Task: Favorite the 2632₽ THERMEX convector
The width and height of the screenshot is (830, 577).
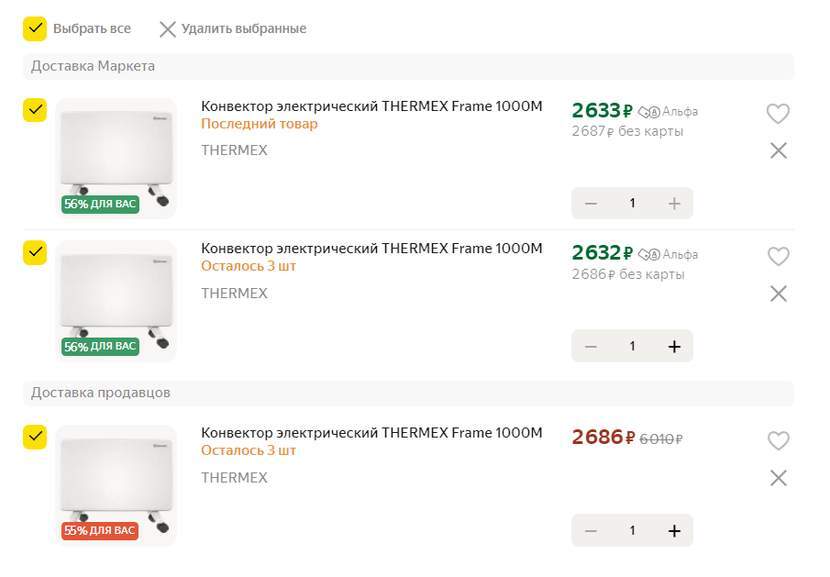Action: click(x=778, y=256)
